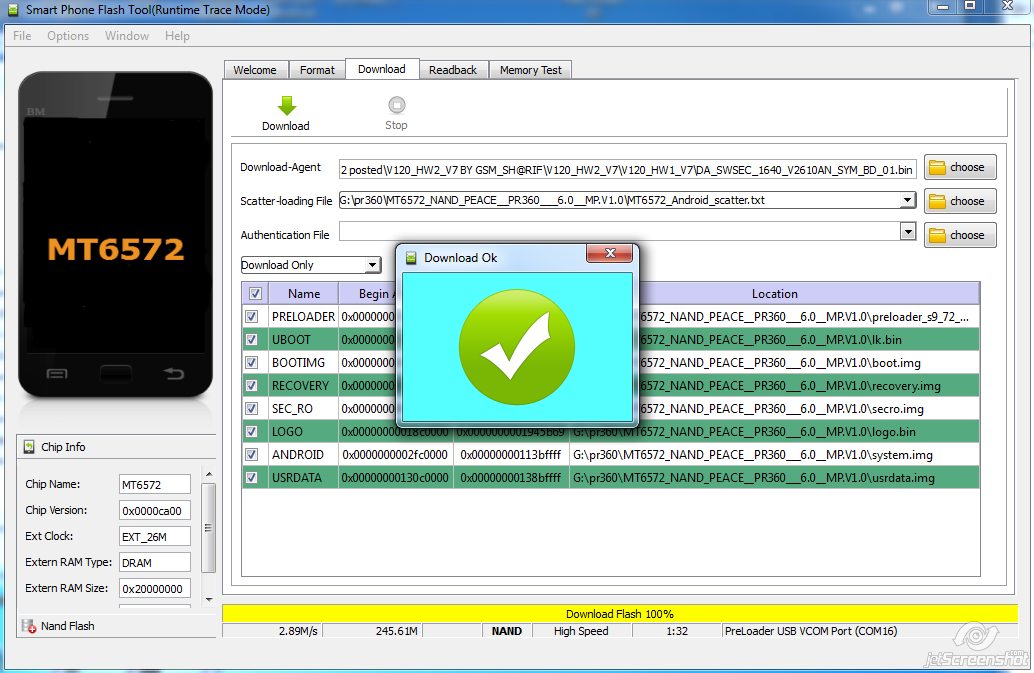This screenshot has height=673, width=1034.
Task: Uncheck the RECOVERY partition checkbox
Action: click(x=251, y=386)
